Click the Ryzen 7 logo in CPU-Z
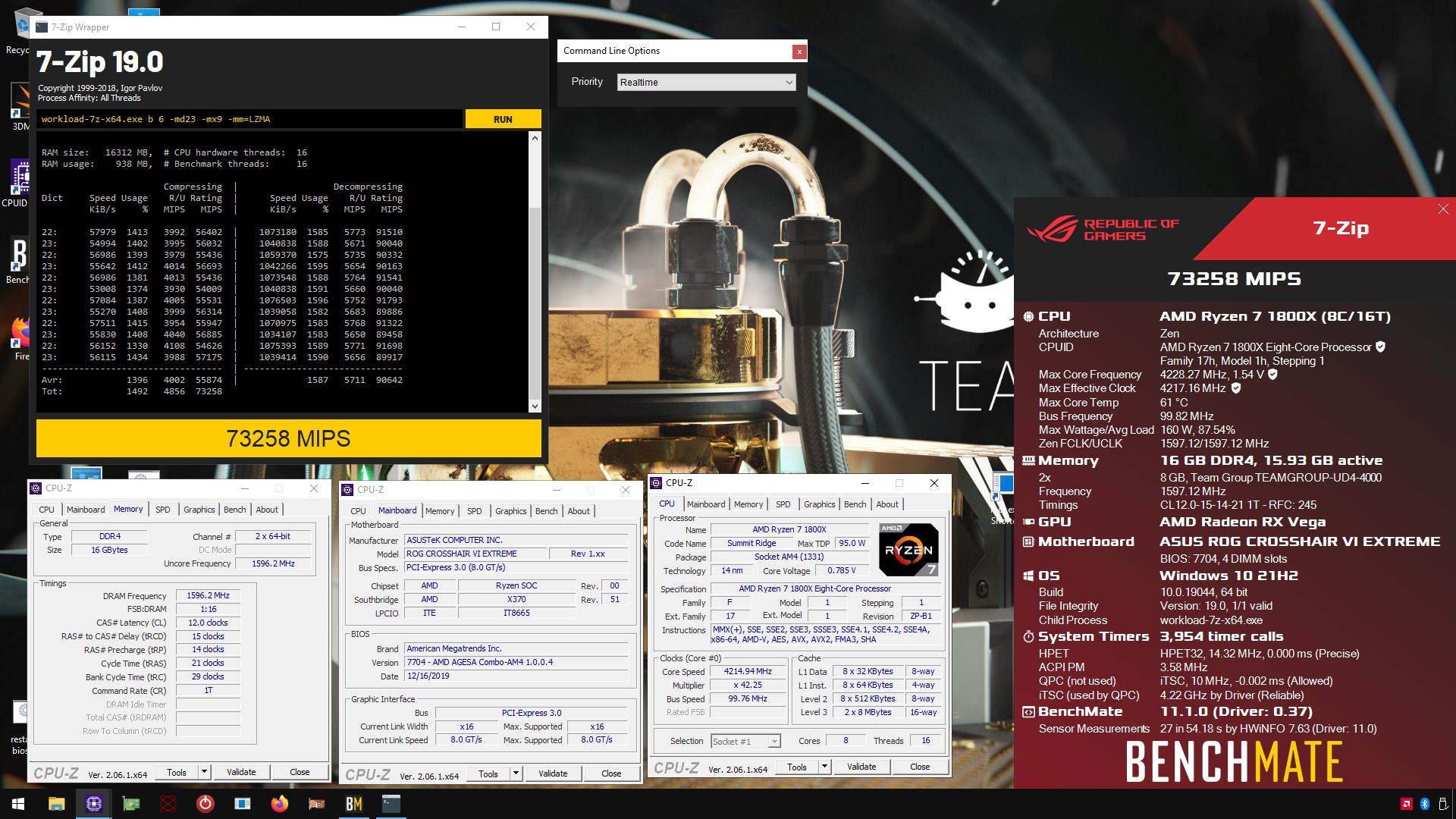 (908, 549)
